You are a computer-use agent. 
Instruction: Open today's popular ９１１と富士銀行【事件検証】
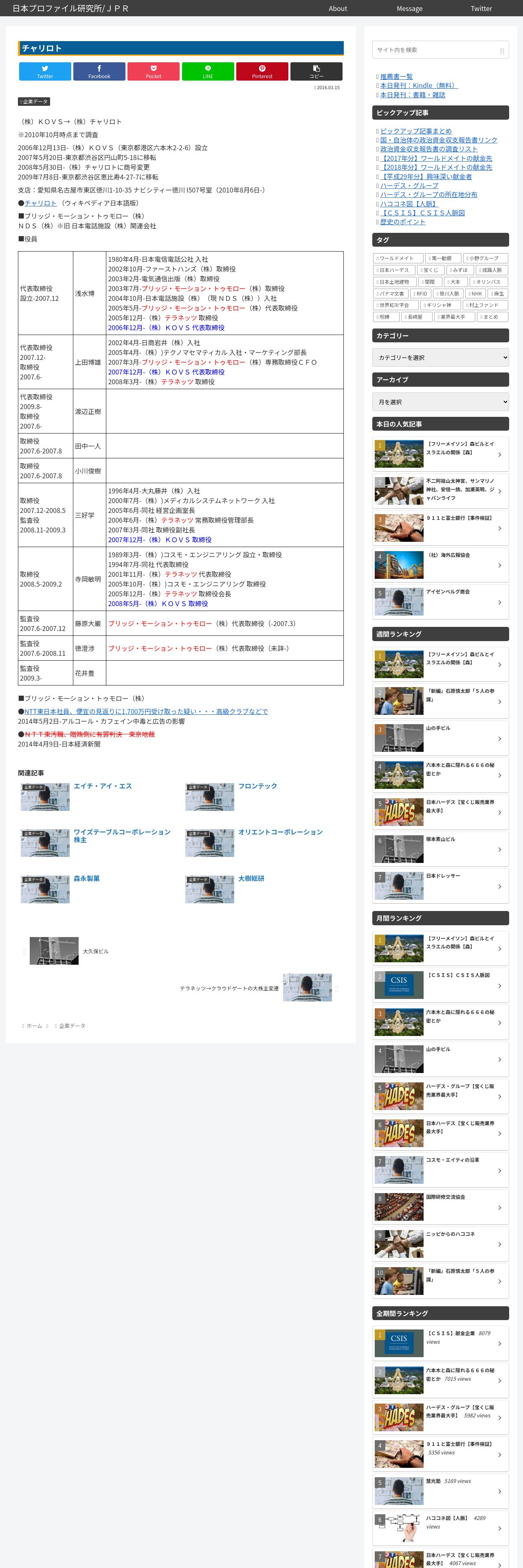(440, 528)
